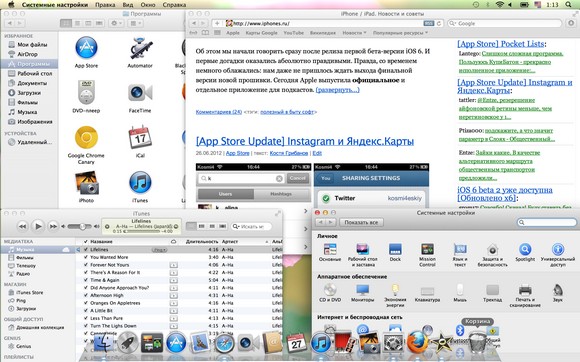Uncheck A Little Bit track checkbox

(86, 311)
